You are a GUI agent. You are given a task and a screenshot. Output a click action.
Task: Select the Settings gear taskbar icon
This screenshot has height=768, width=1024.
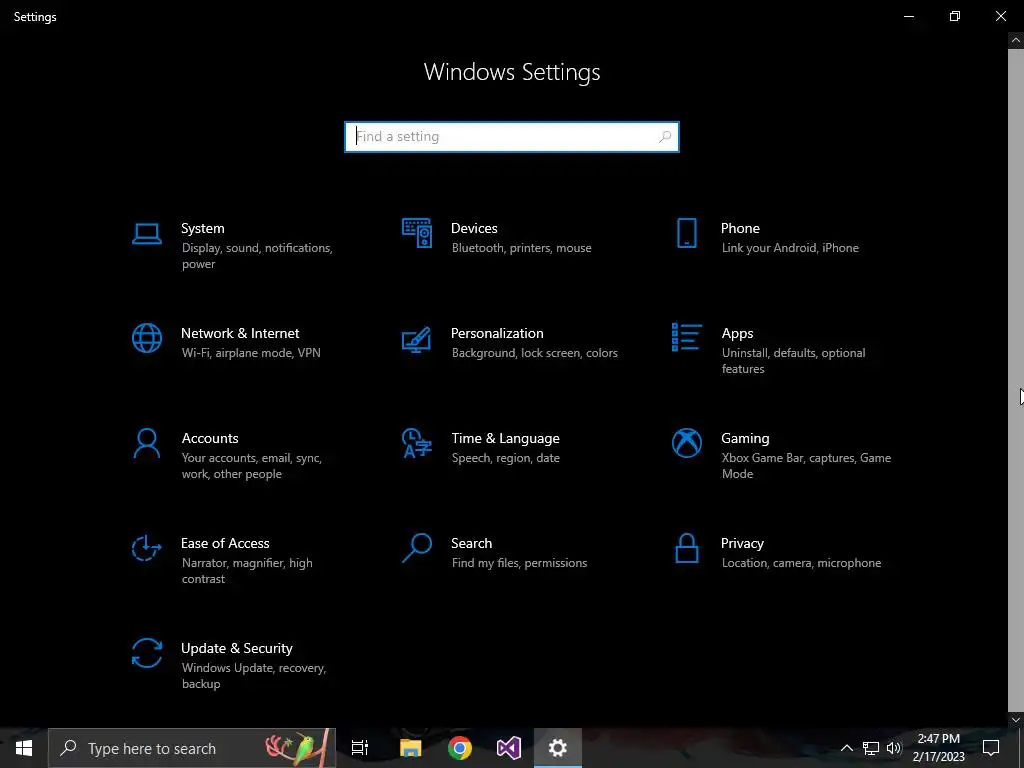point(558,748)
